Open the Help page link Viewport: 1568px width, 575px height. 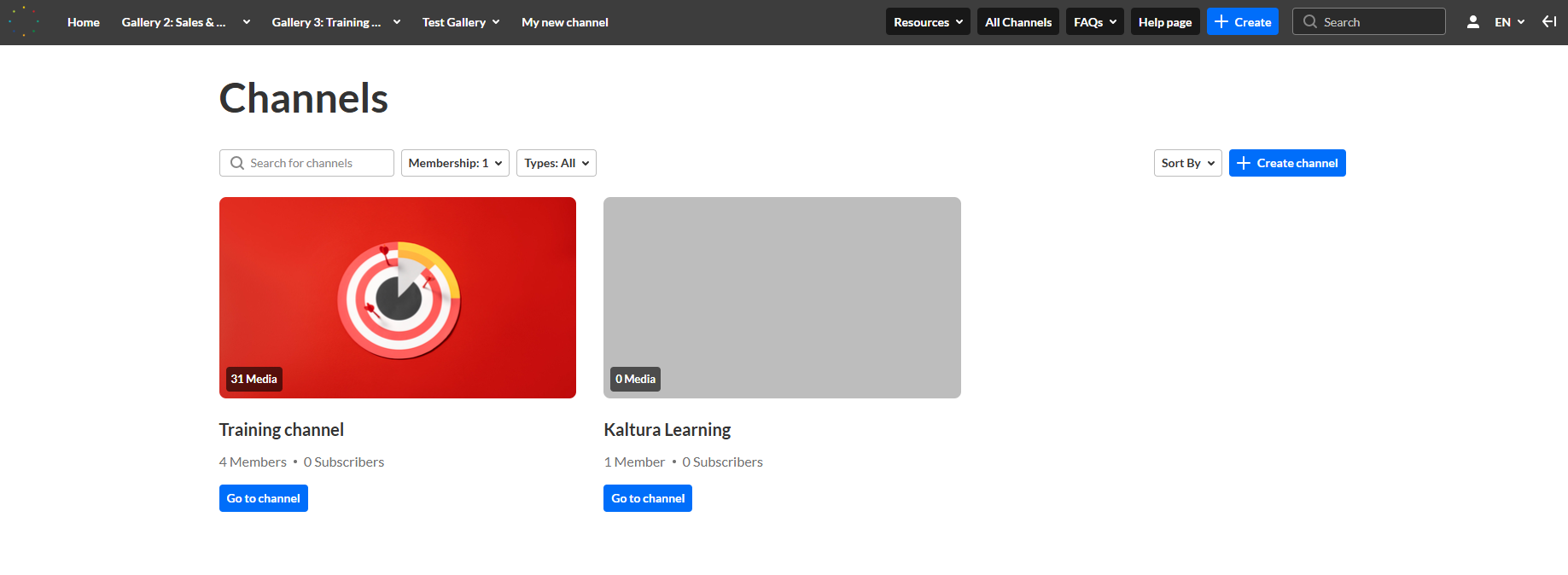[x=1165, y=22]
